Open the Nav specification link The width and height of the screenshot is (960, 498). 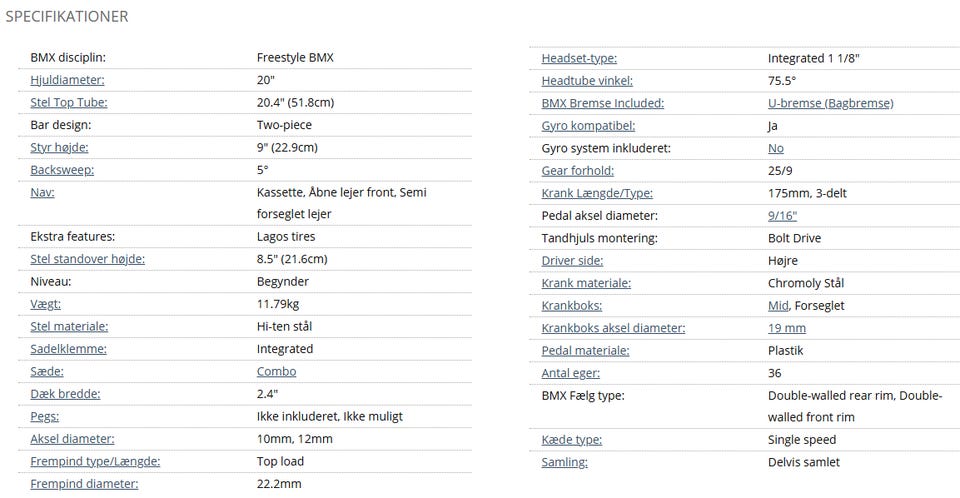click(x=42, y=192)
